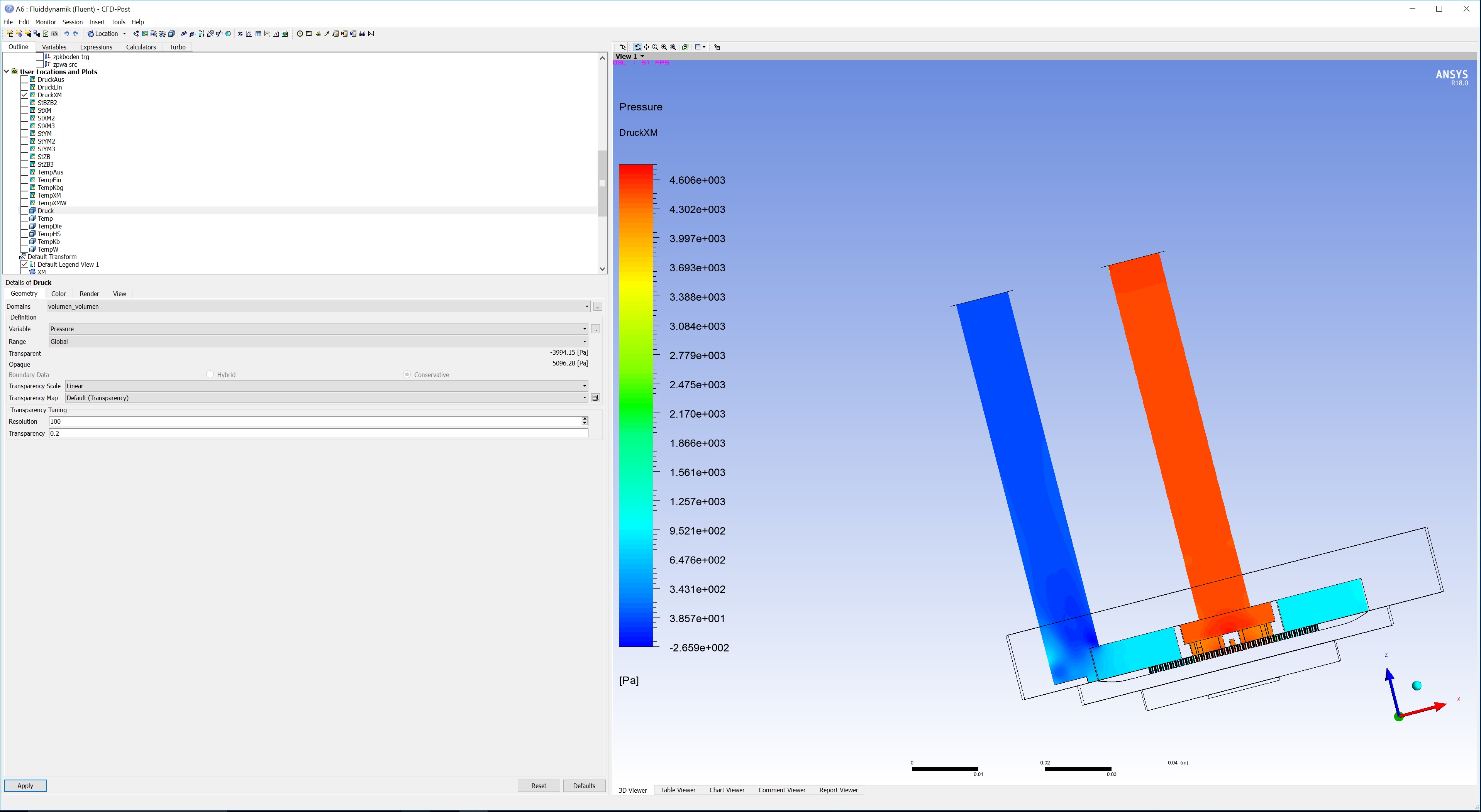Screen dimensions: 1481x812
Task: Open the Insert menu
Action: (97, 22)
